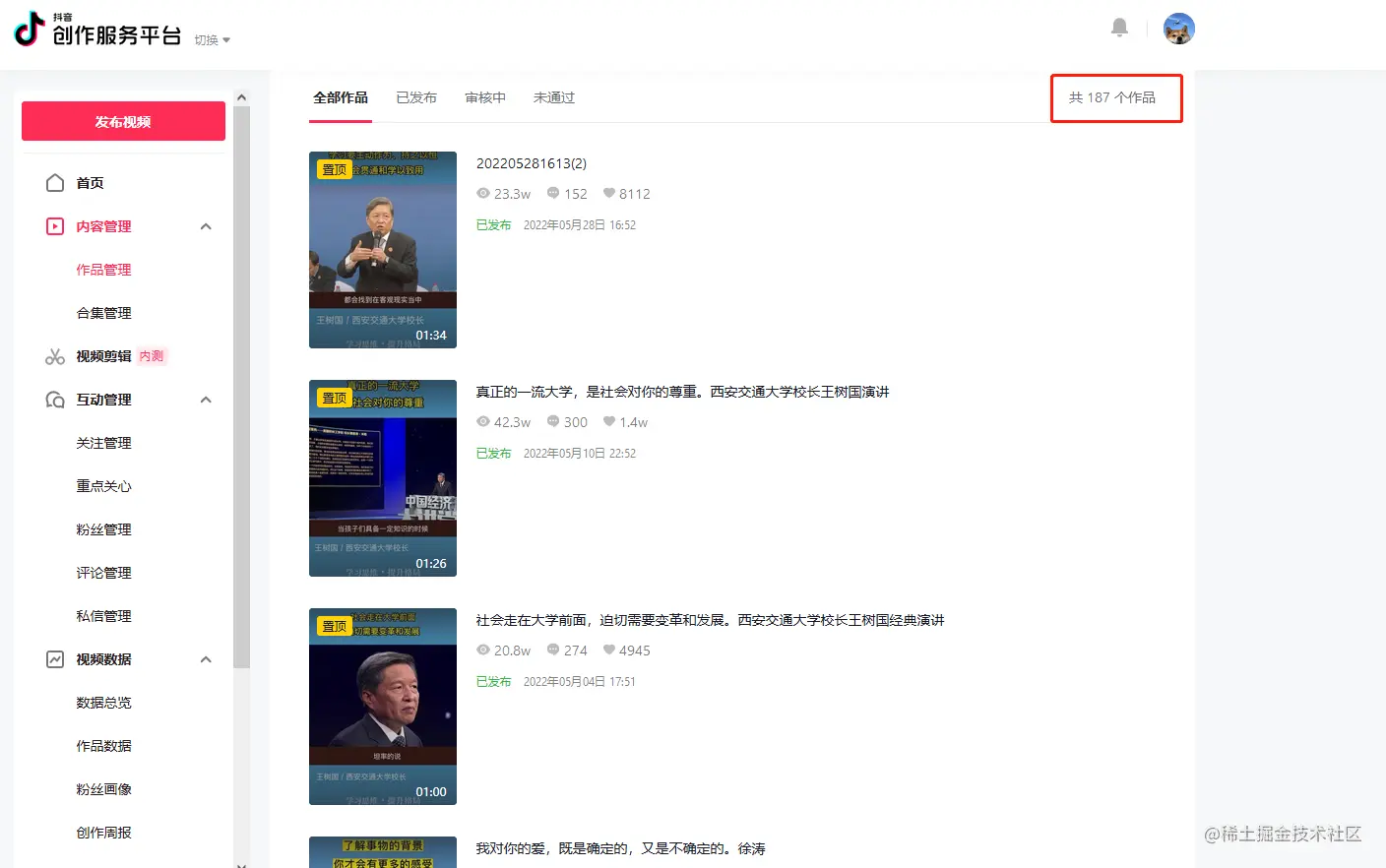Open 粉丝管理 in the sidebar
Viewport: 1386px width, 868px height.
103,529
